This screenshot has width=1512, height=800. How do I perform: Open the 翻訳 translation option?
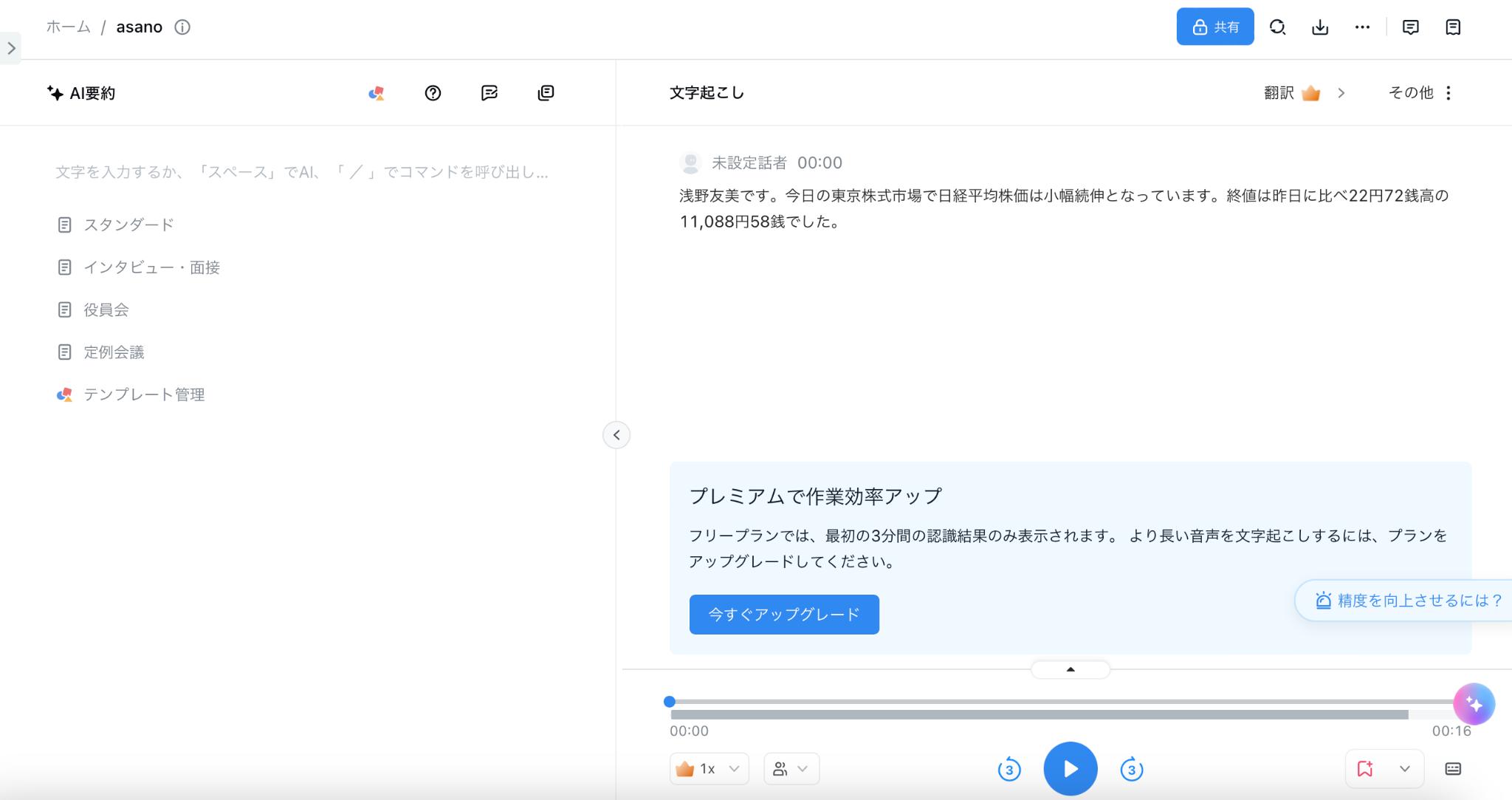click(1305, 93)
